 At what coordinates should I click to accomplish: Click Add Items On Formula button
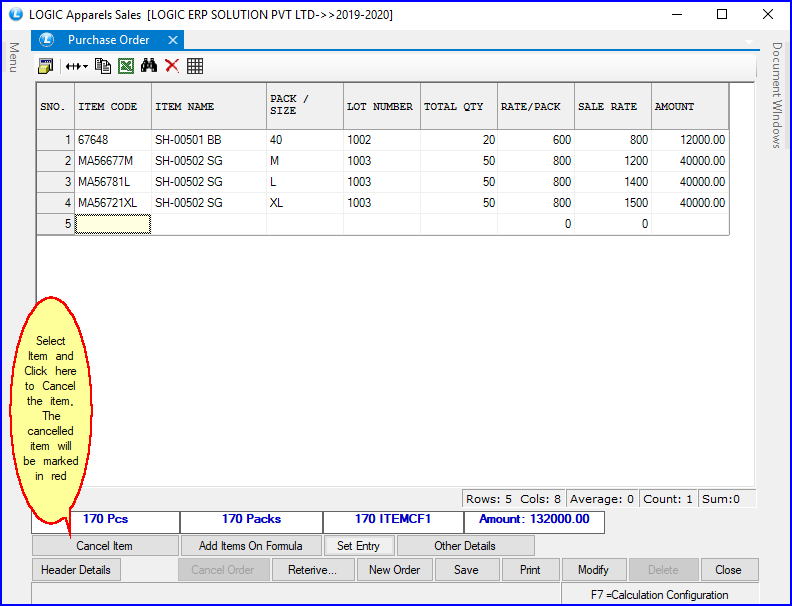click(x=251, y=546)
